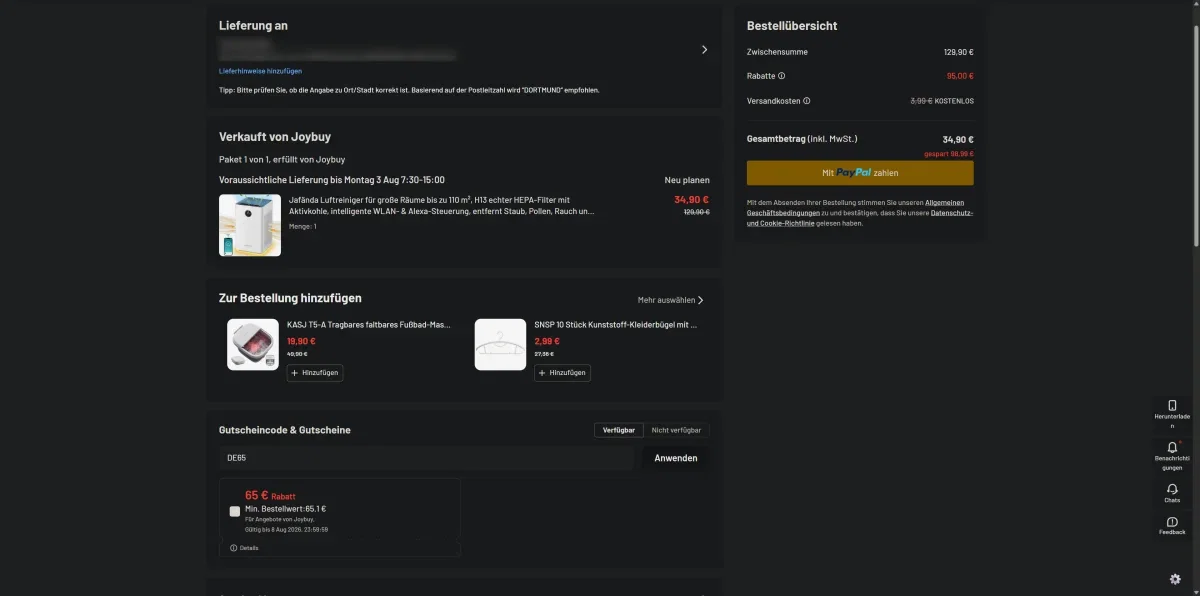The image size is (1200, 596).
Task: Open settings gear icon at bottom right
Action: click(x=1175, y=579)
